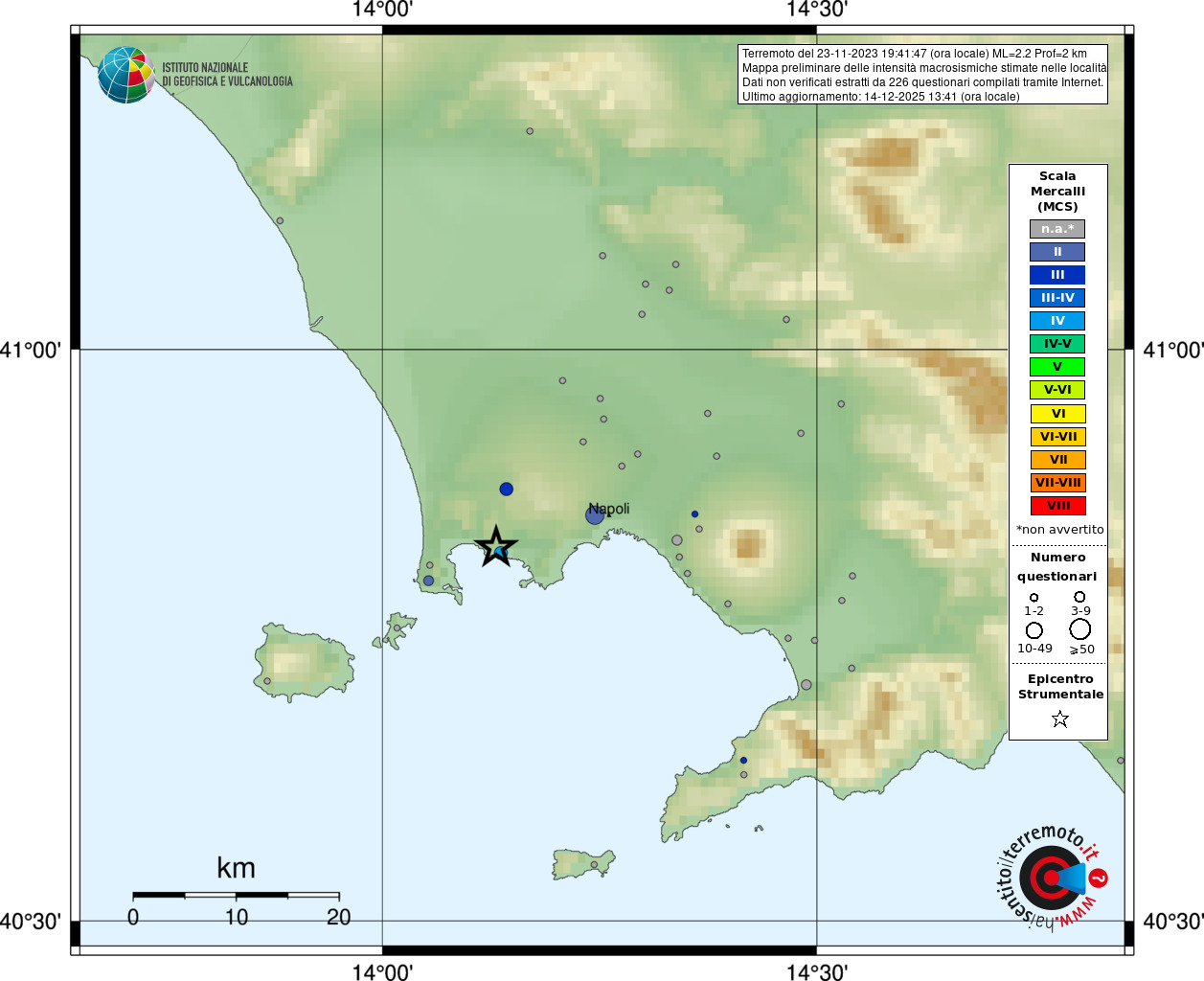Click the dark blue marker northwest of Napoli
The image size is (1204, 981).
pyautogui.click(x=506, y=490)
